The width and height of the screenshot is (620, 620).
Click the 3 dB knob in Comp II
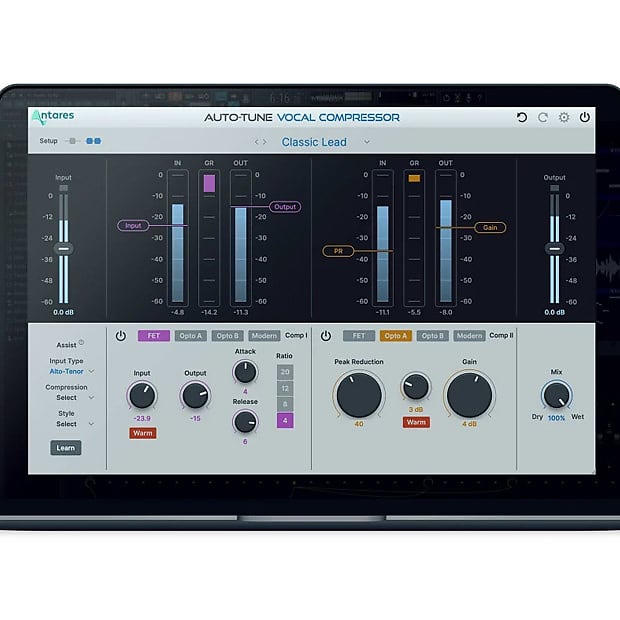click(416, 386)
